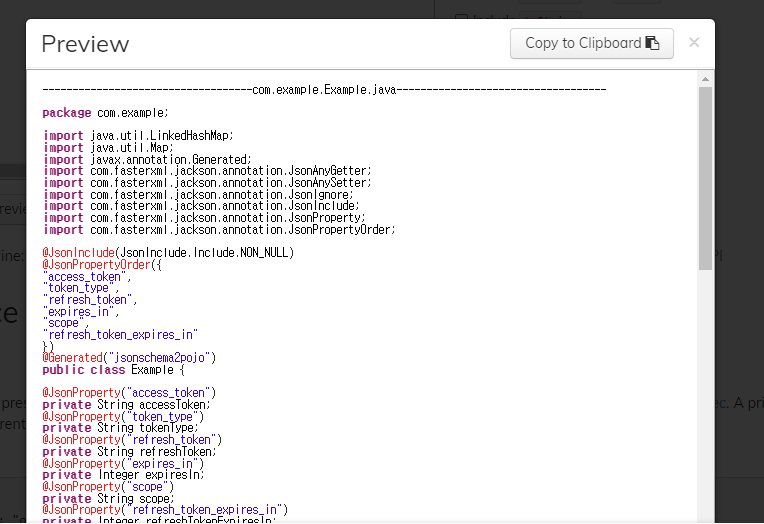
Task: Click the Copy to Clipboard button
Action: pyautogui.click(x=592, y=43)
